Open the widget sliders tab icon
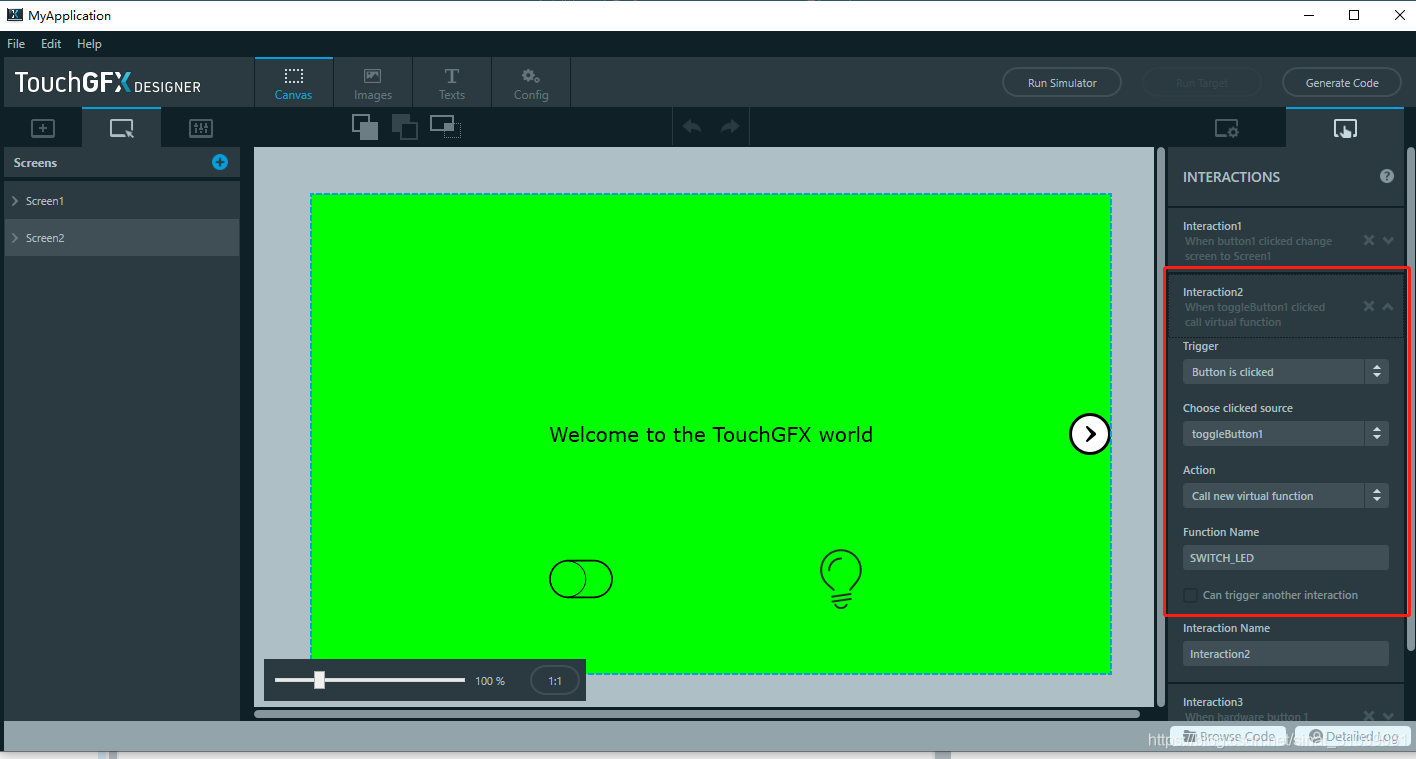The height and width of the screenshot is (759, 1416). (x=201, y=128)
